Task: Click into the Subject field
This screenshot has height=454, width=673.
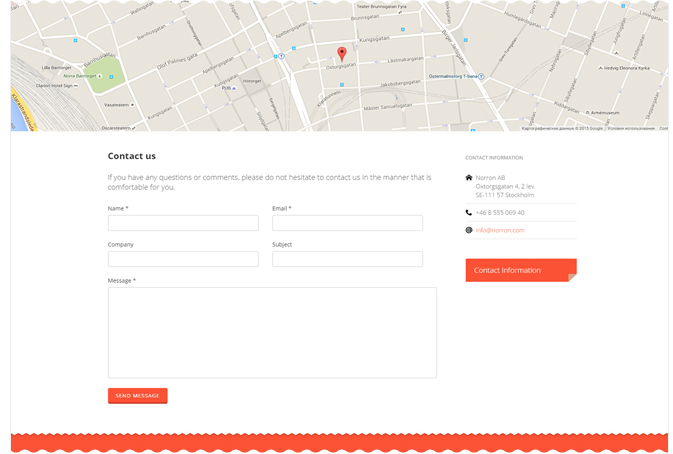Action: [347, 259]
